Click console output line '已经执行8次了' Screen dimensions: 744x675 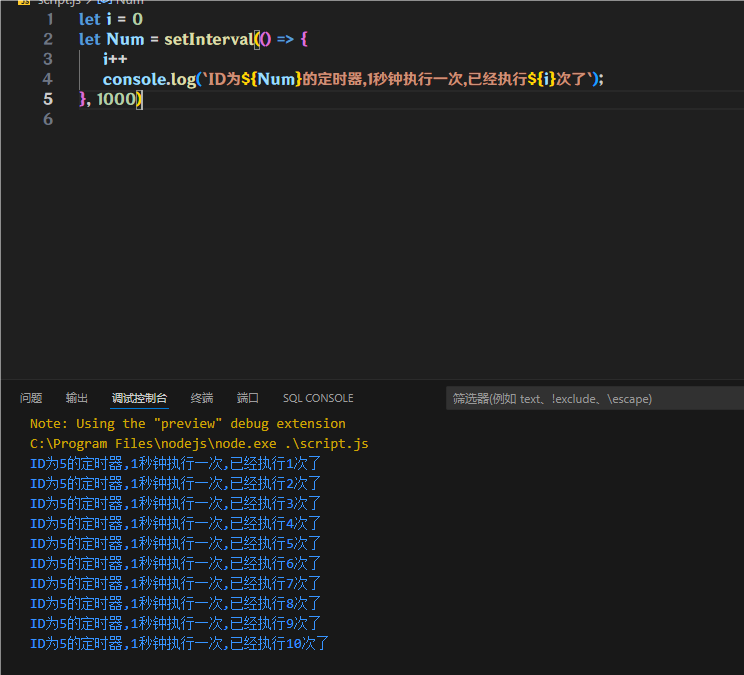[x=176, y=603]
